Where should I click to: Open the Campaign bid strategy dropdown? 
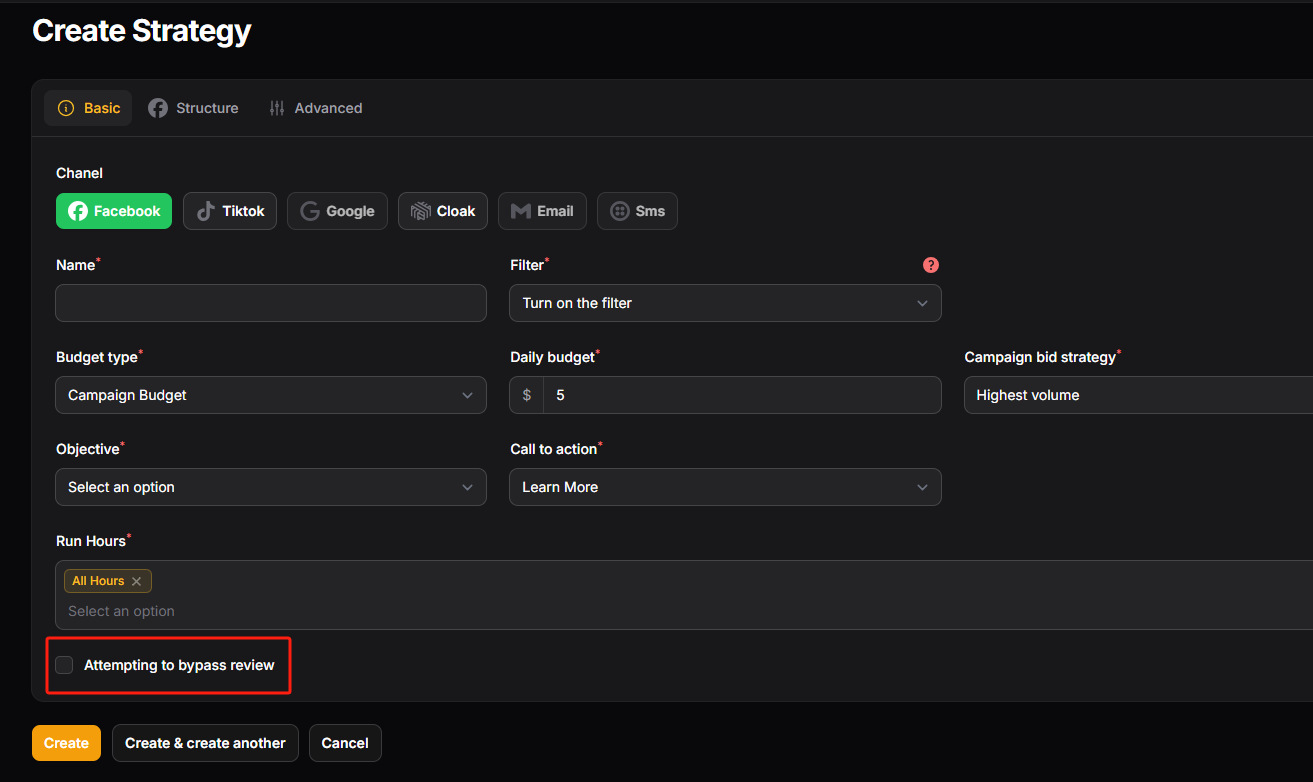click(x=1138, y=395)
